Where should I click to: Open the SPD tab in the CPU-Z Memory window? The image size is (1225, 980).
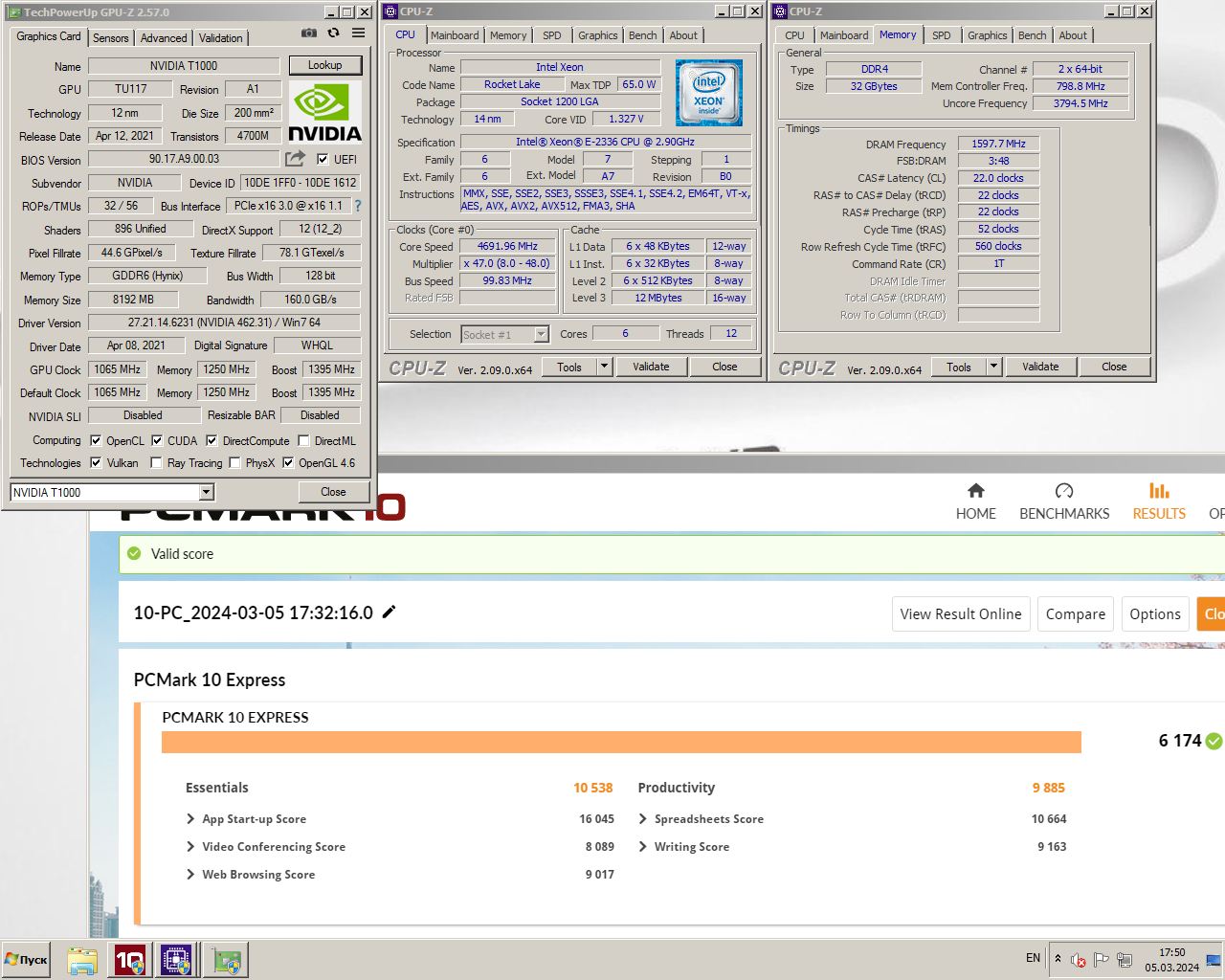tap(942, 35)
